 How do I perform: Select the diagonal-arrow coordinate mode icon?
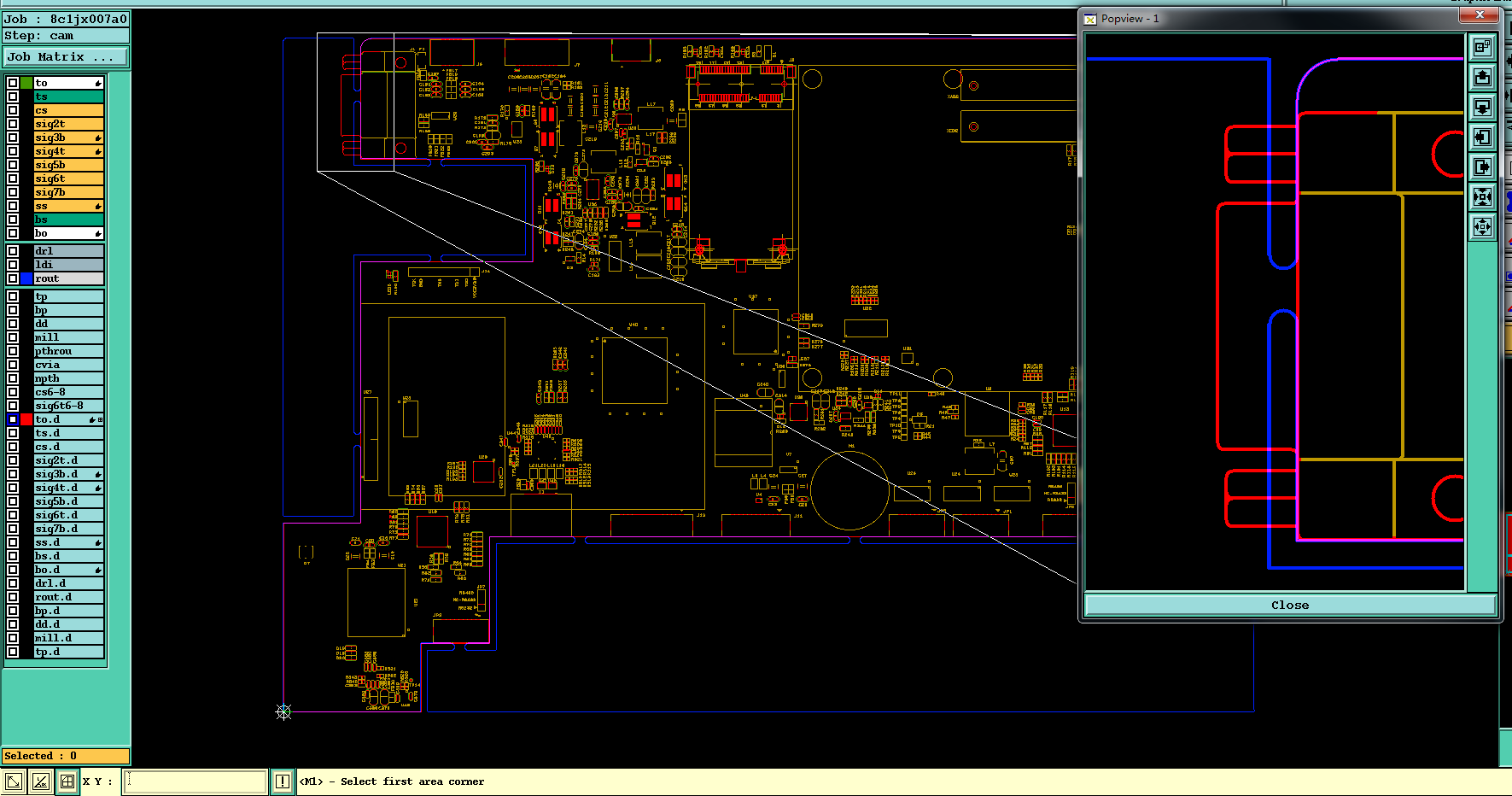click(x=14, y=781)
